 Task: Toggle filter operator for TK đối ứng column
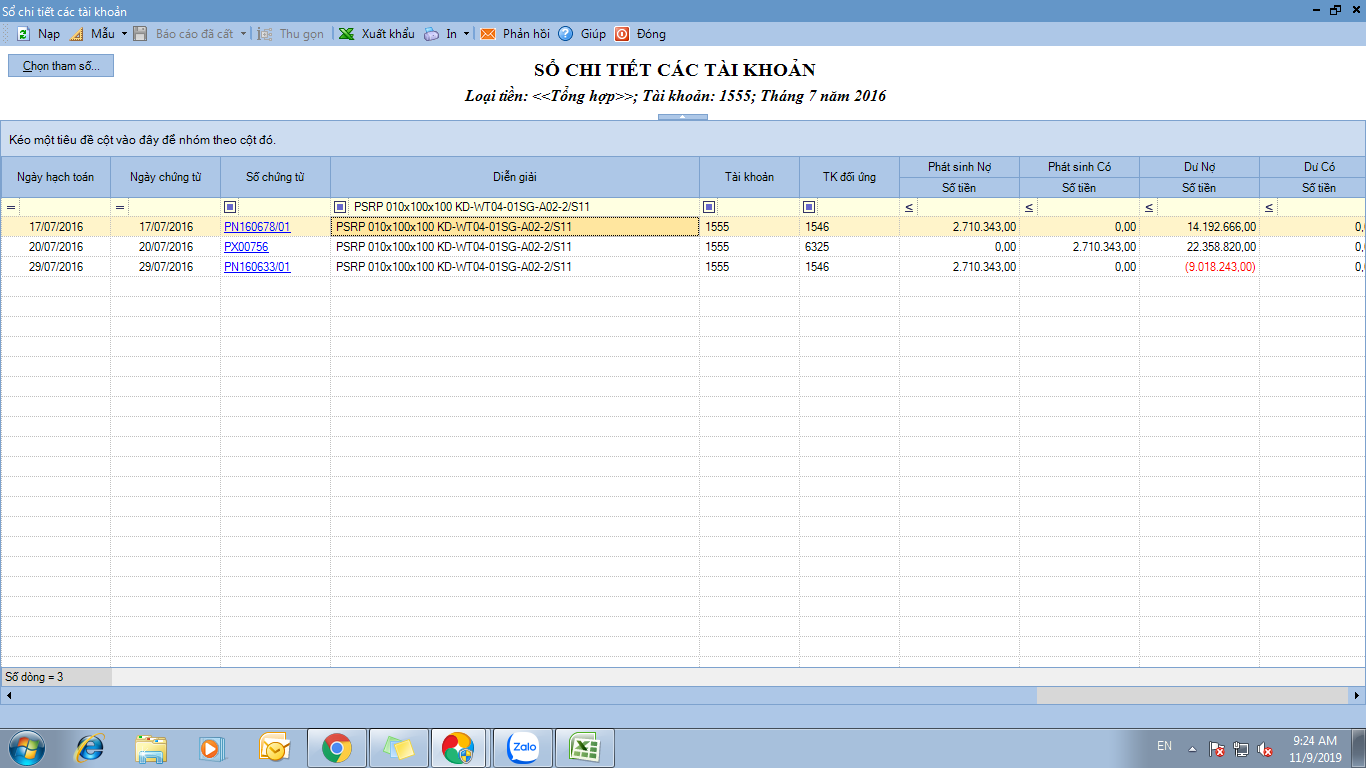coord(809,207)
